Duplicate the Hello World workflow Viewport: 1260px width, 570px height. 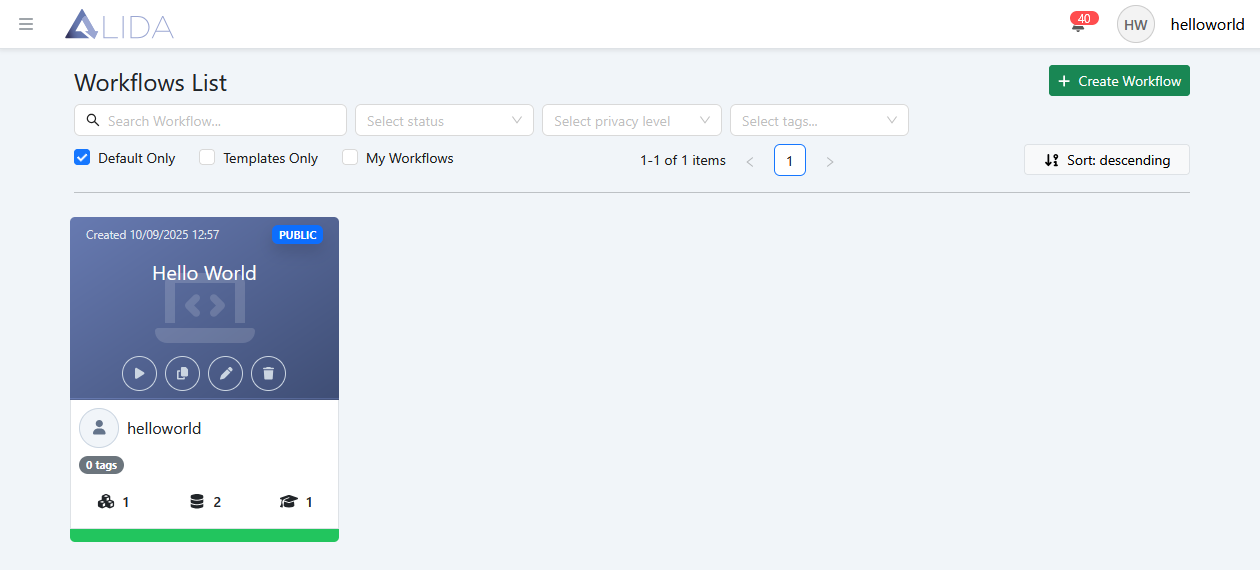(x=183, y=373)
